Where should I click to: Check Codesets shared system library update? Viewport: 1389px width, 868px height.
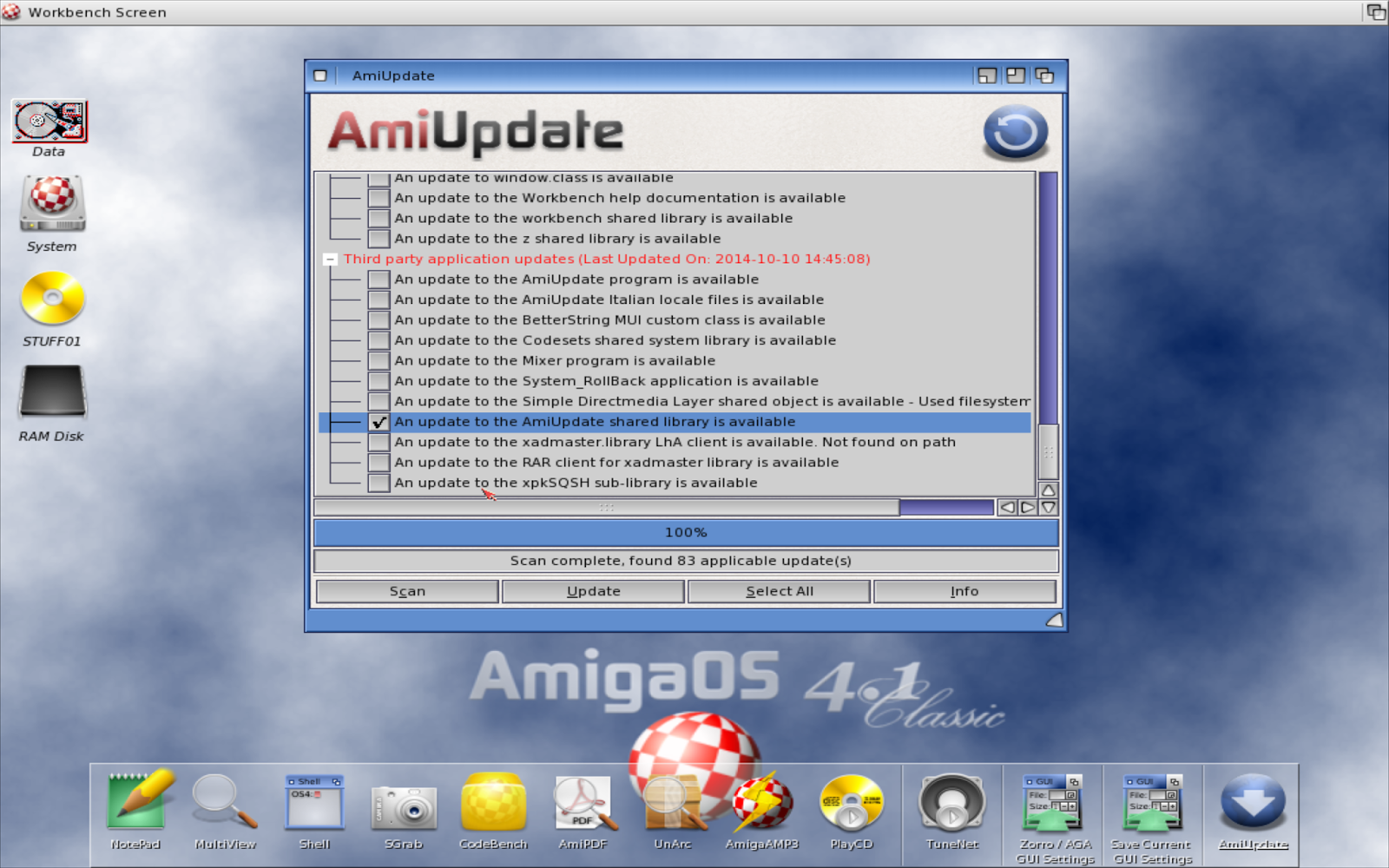379,340
